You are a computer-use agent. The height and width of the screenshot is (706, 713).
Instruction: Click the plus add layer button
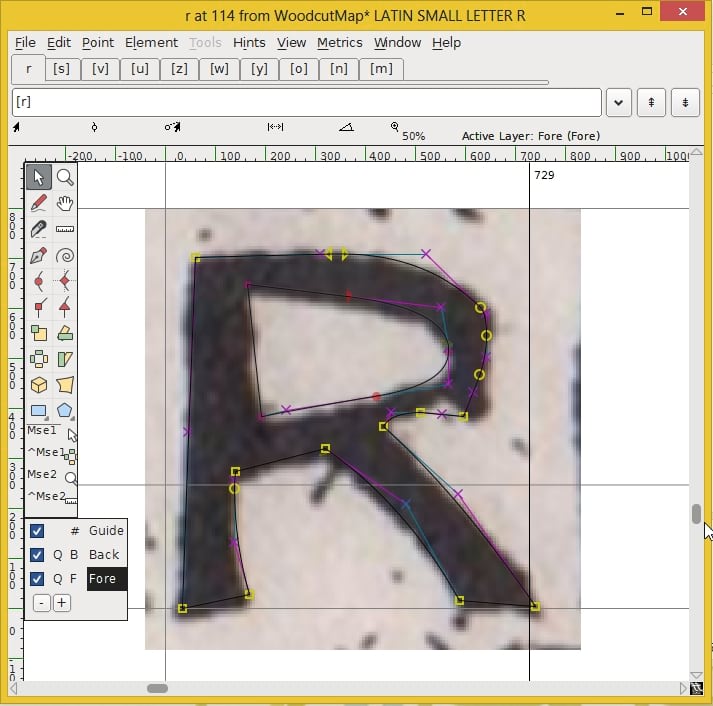(x=62, y=603)
